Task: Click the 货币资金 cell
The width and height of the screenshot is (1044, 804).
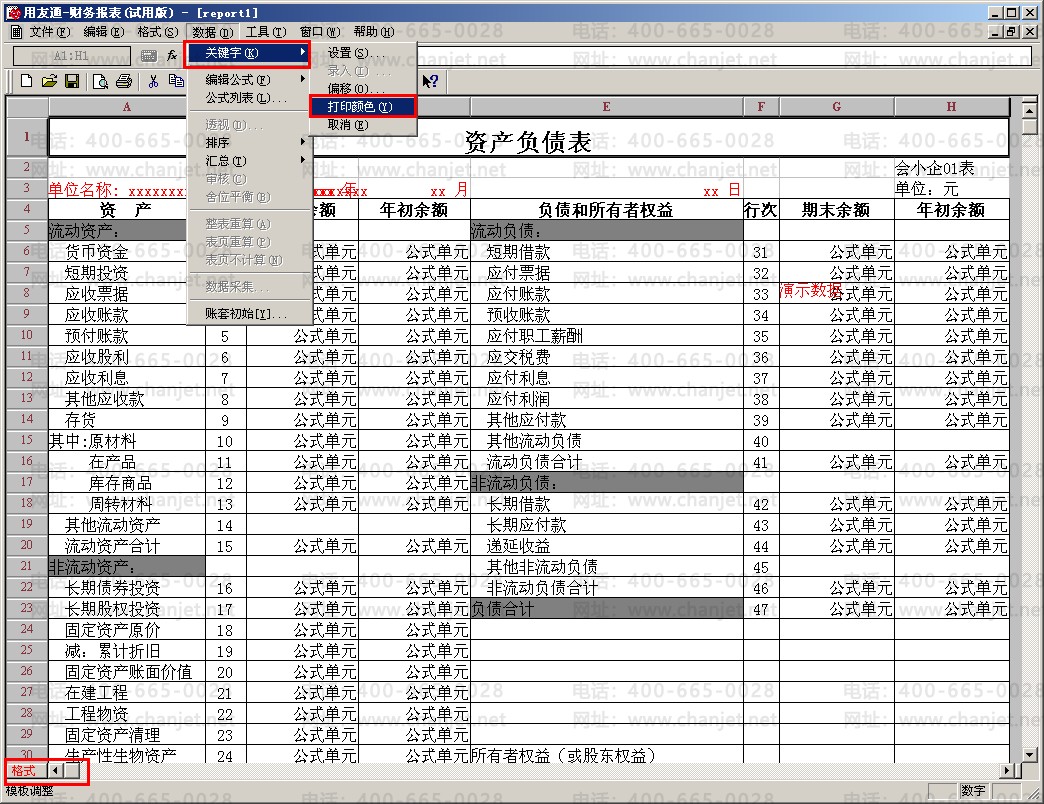Action: pyautogui.click(x=127, y=252)
